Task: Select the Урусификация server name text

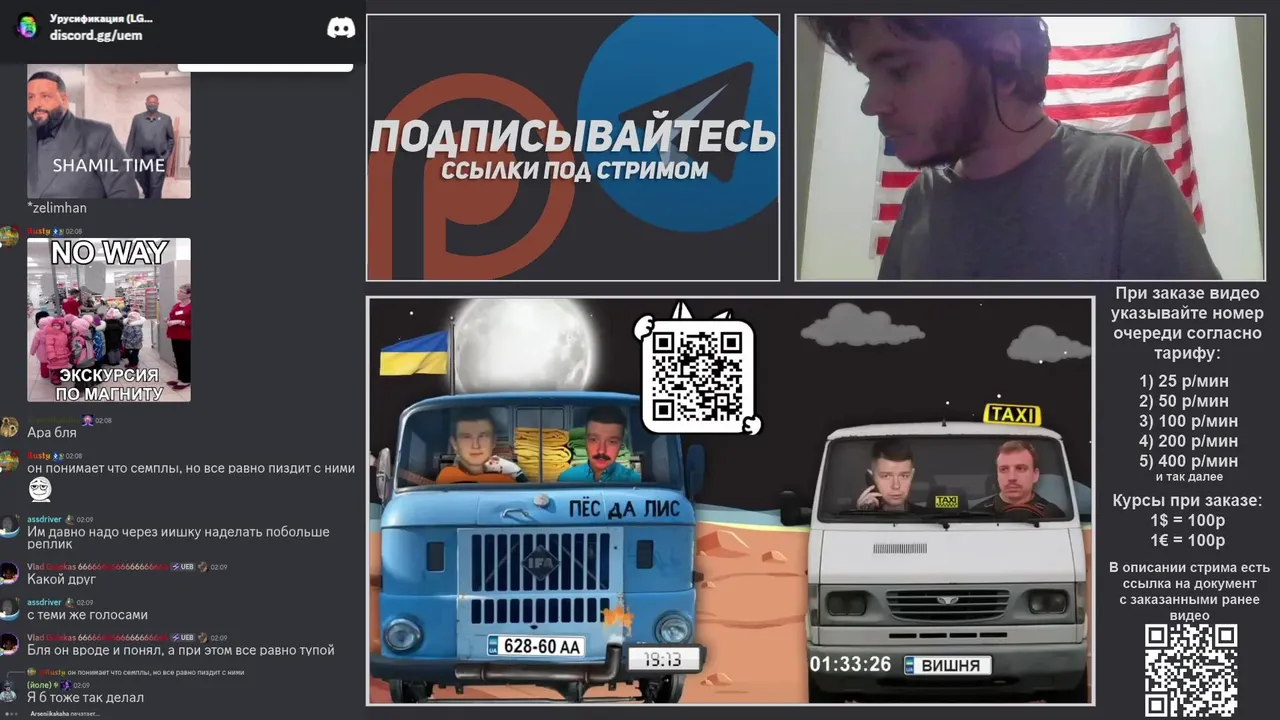Action: coord(101,19)
